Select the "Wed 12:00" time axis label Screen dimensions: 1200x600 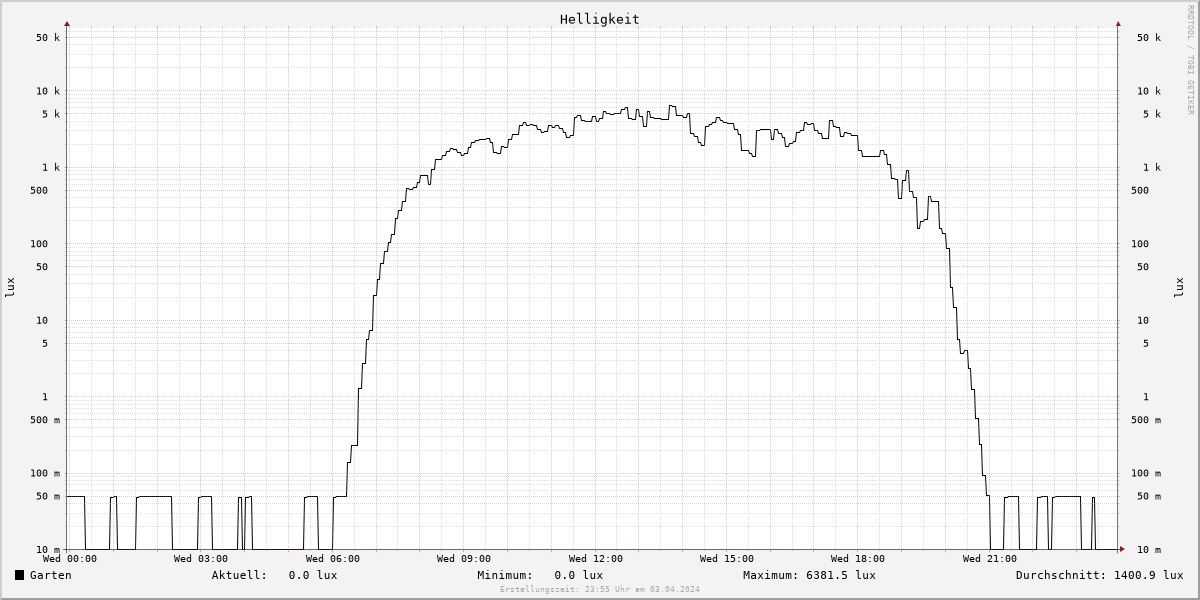click(596, 559)
